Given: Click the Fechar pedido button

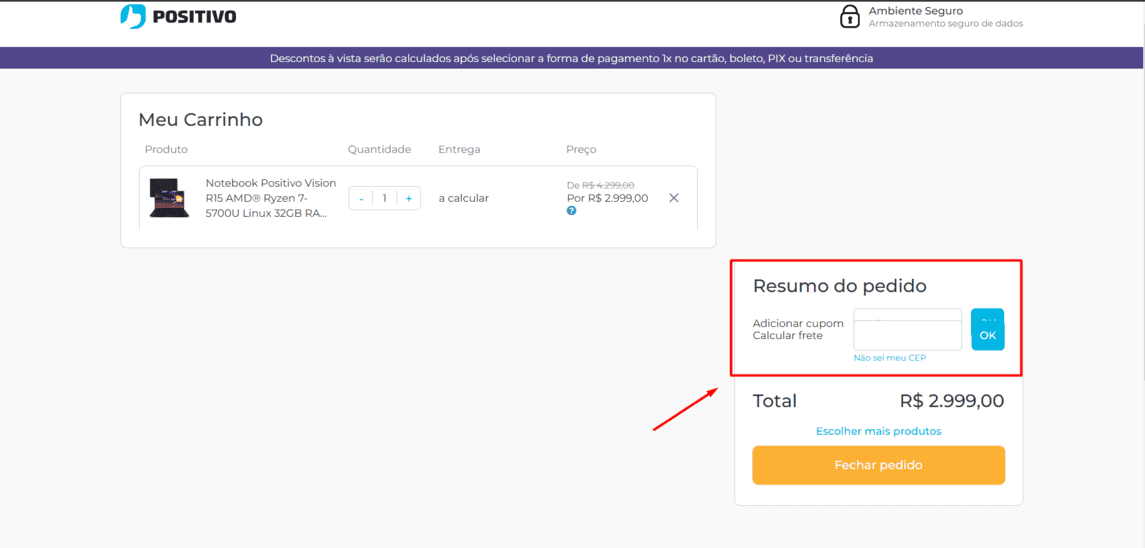Looking at the screenshot, I should 878,465.
